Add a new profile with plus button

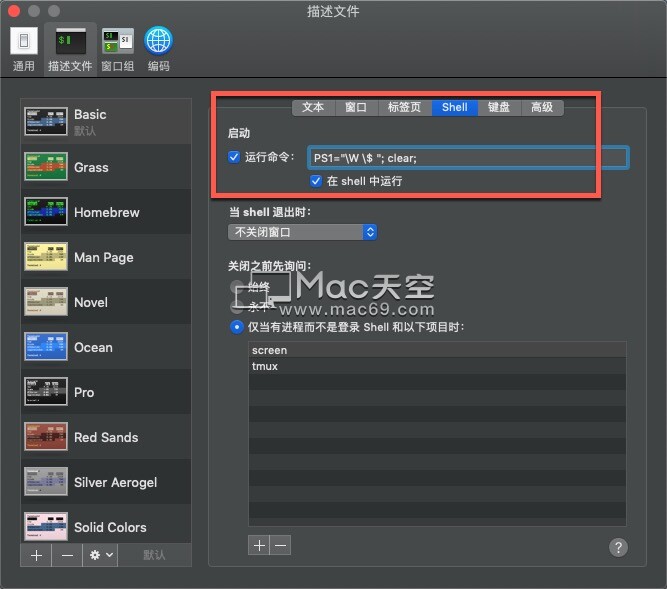click(36, 555)
